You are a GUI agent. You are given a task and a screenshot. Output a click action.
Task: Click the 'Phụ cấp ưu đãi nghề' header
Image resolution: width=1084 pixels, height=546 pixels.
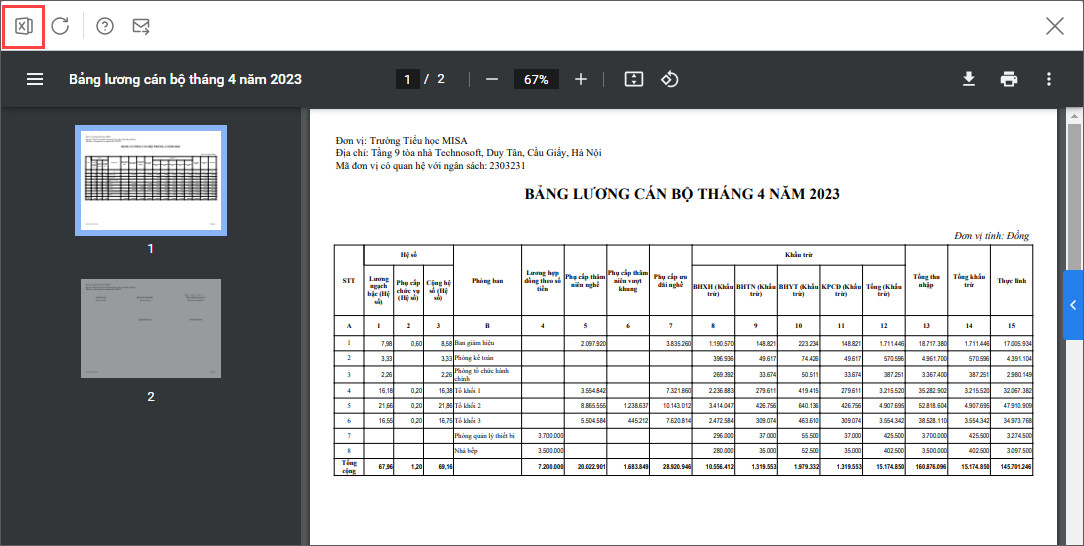[x=671, y=281]
